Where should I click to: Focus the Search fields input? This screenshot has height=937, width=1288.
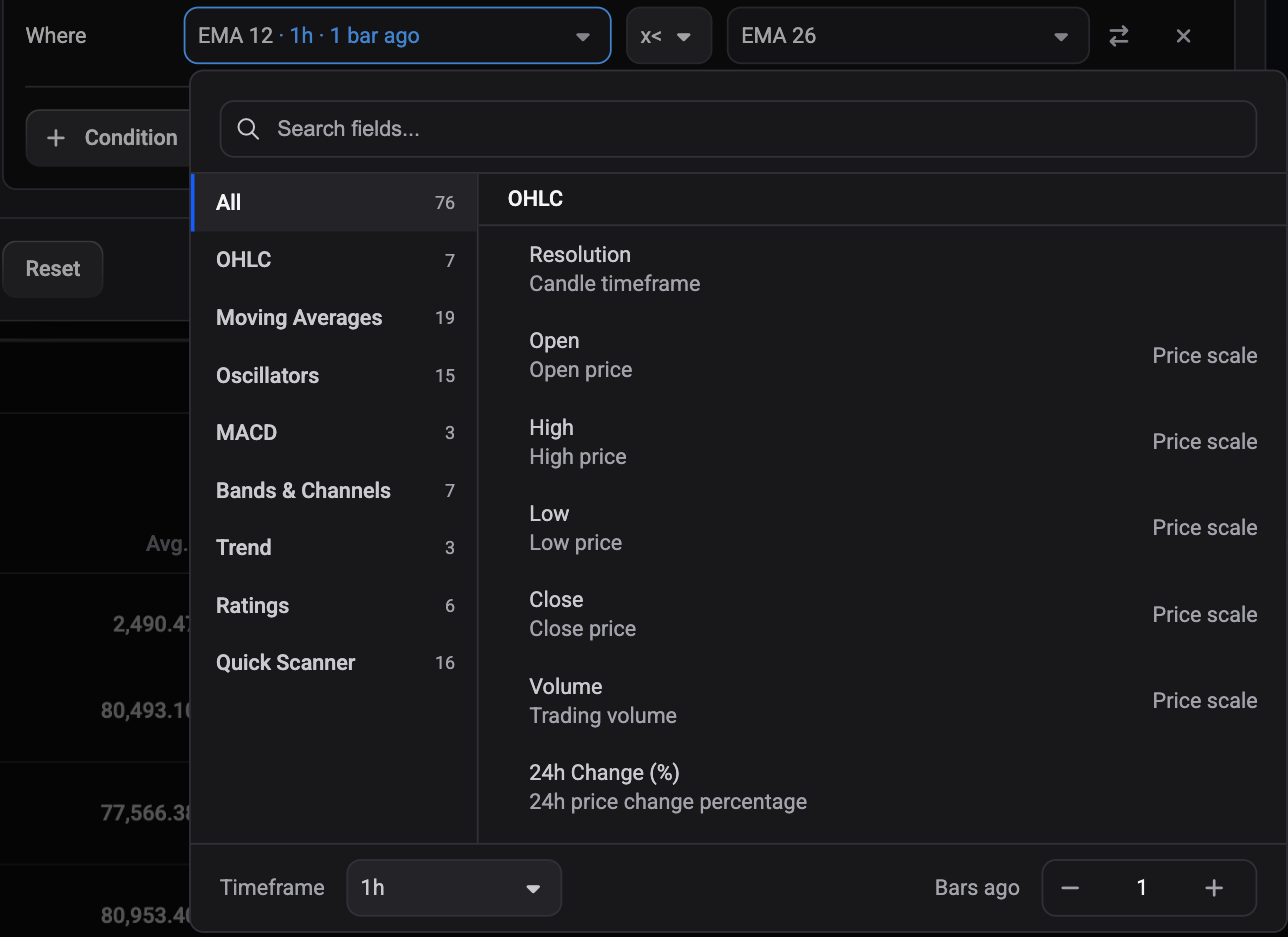pyautogui.click(x=738, y=129)
